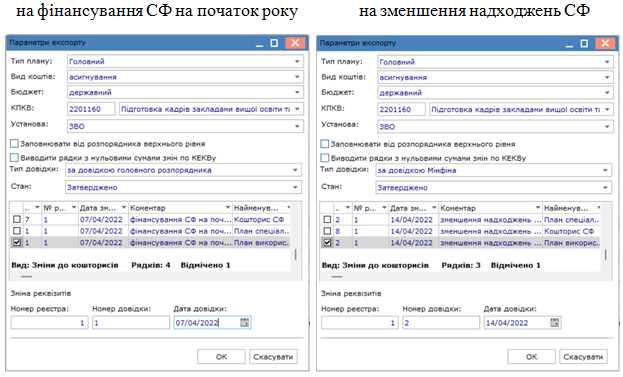Confirm with OK in left dialog
Screen dimensions: 623x377
tap(221, 357)
